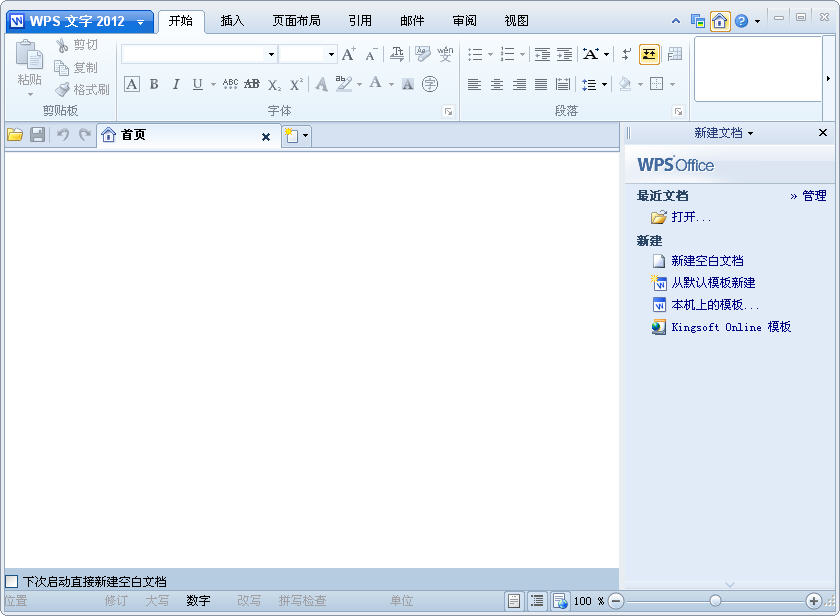Toggle underline formatting
Image resolution: width=840 pixels, height=616 pixels.
(x=198, y=84)
